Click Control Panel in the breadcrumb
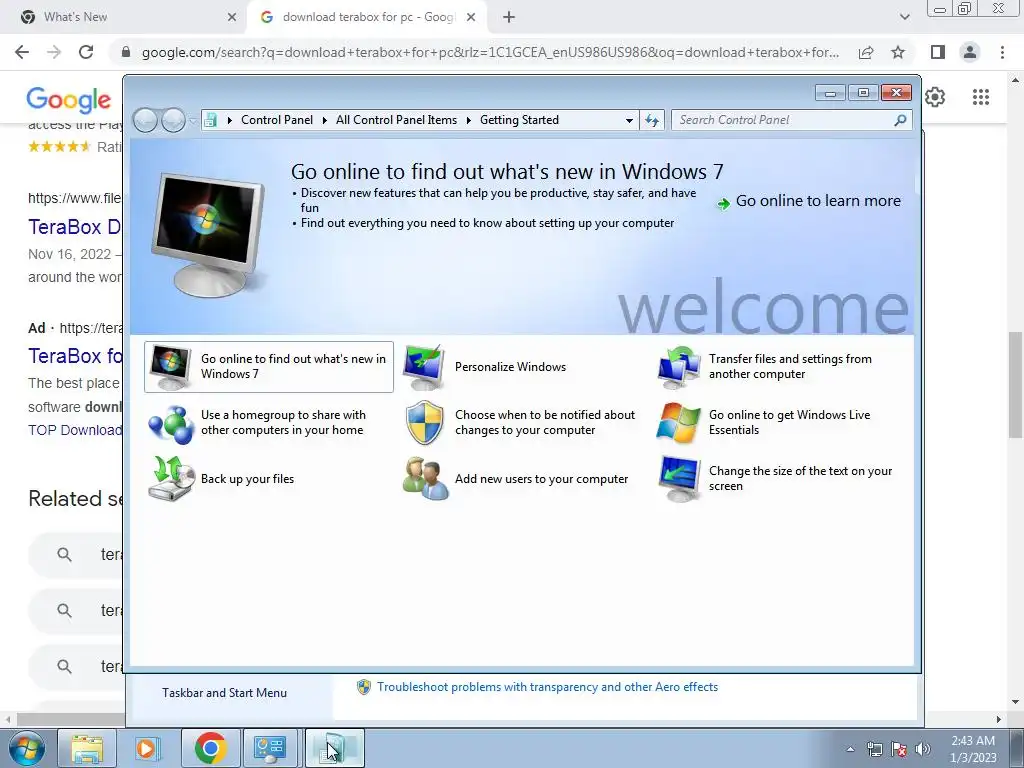The height and width of the screenshot is (768, 1024). pos(277,120)
